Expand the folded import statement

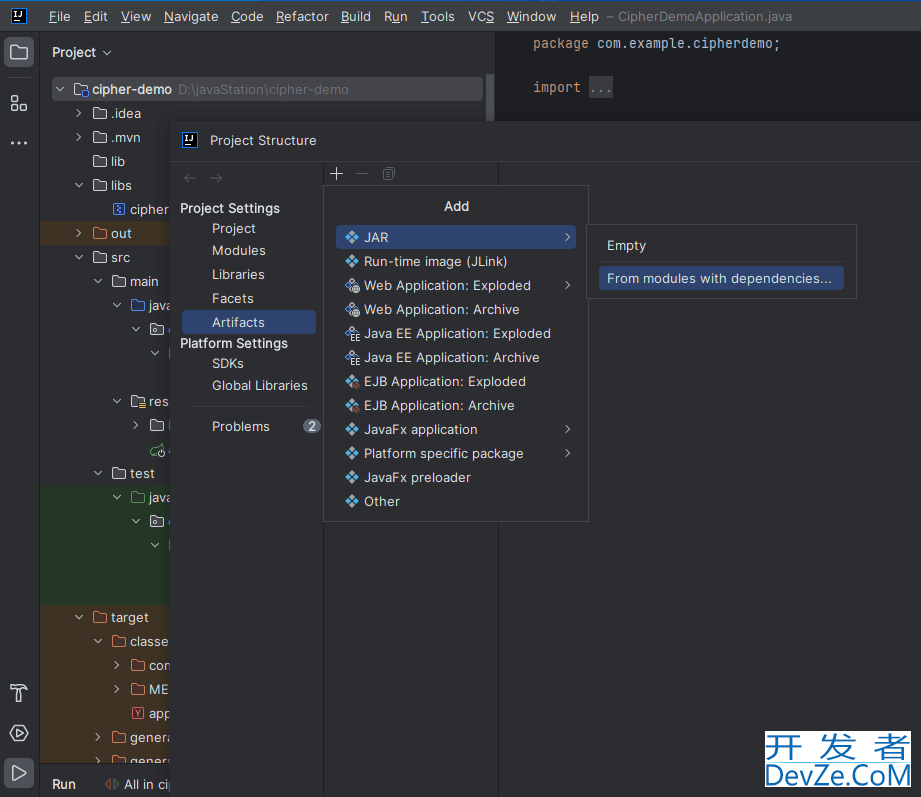point(601,88)
